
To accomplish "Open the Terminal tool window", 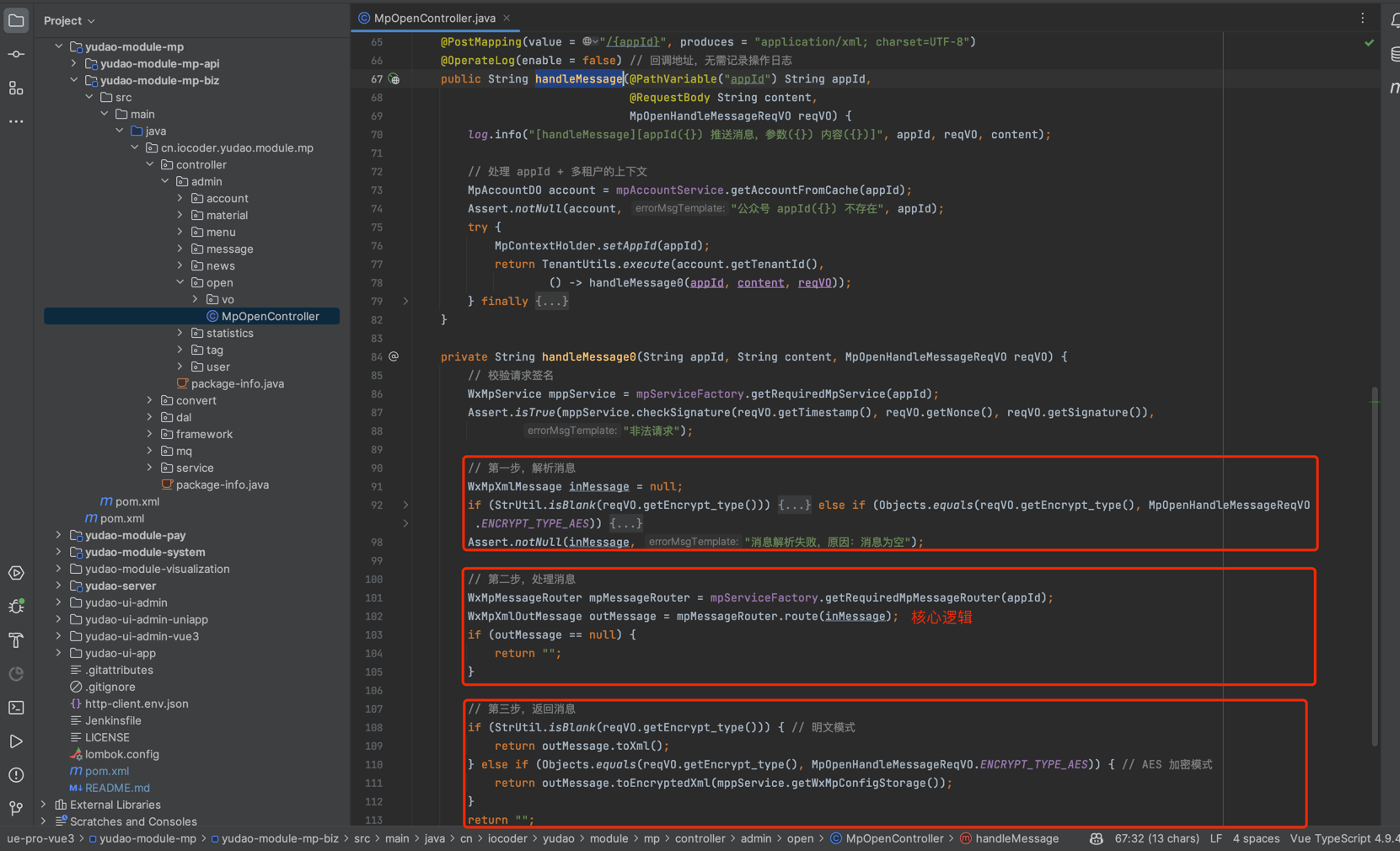I will [16, 708].
